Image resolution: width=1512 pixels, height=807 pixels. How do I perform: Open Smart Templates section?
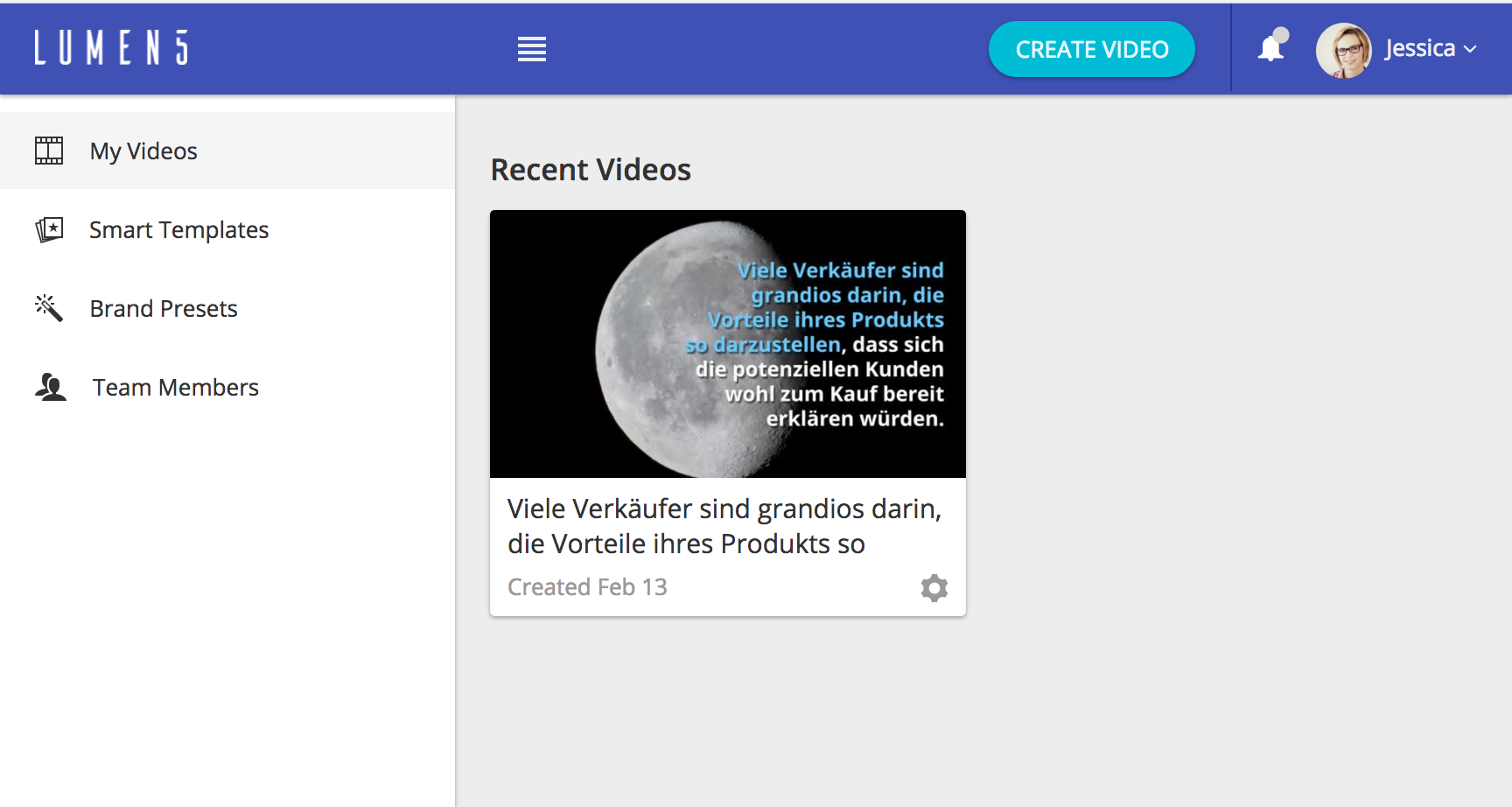click(227, 229)
